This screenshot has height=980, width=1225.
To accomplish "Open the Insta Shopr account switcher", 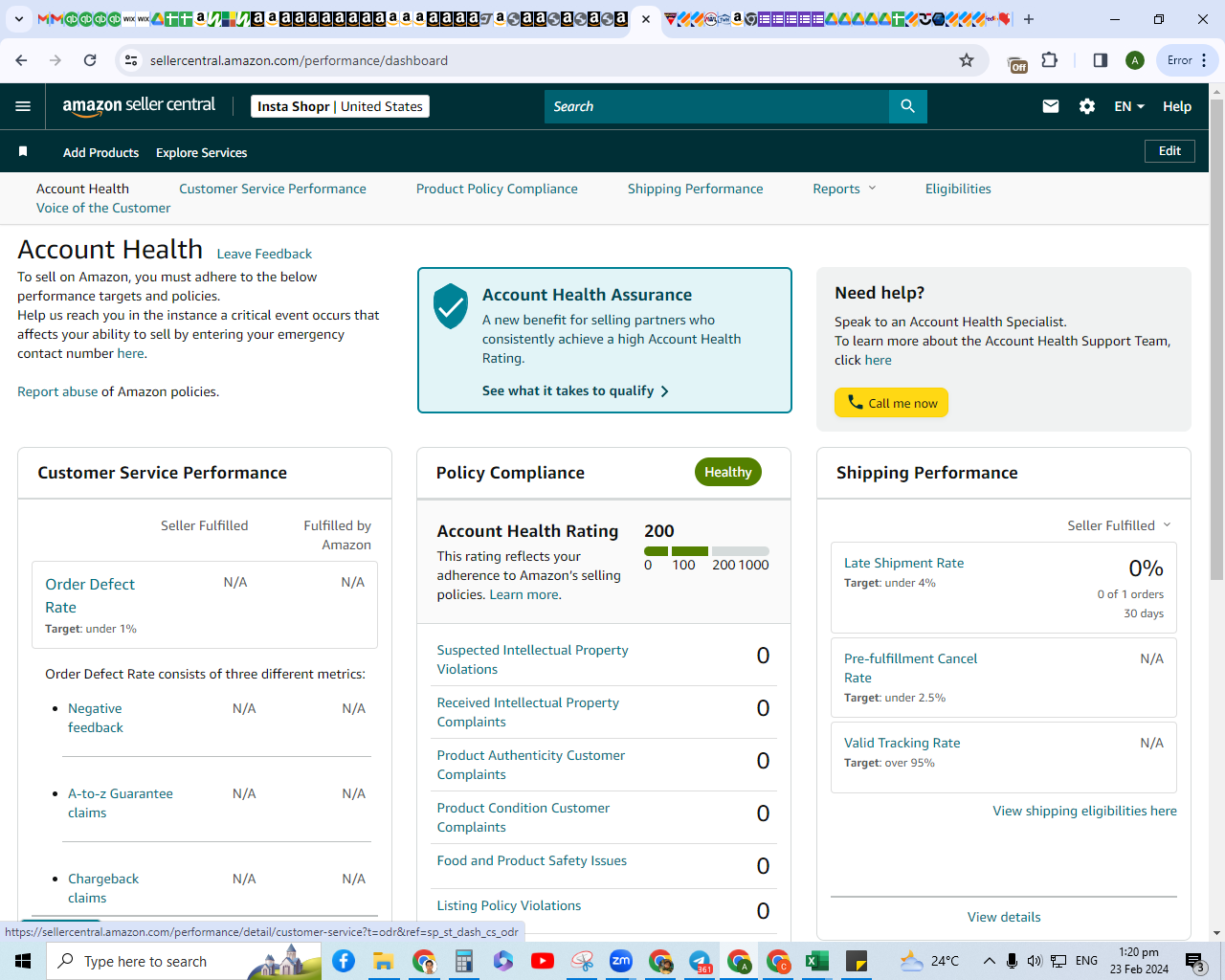I will (340, 106).
